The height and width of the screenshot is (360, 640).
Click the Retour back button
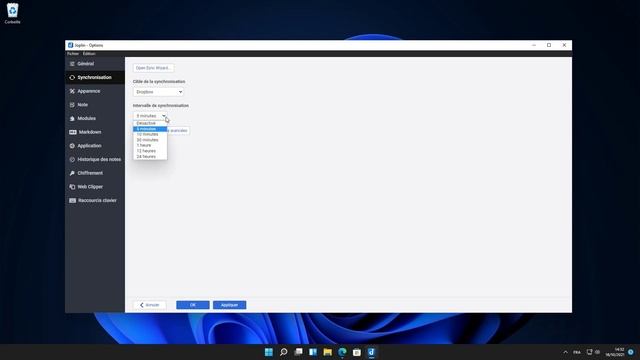coord(150,305)
